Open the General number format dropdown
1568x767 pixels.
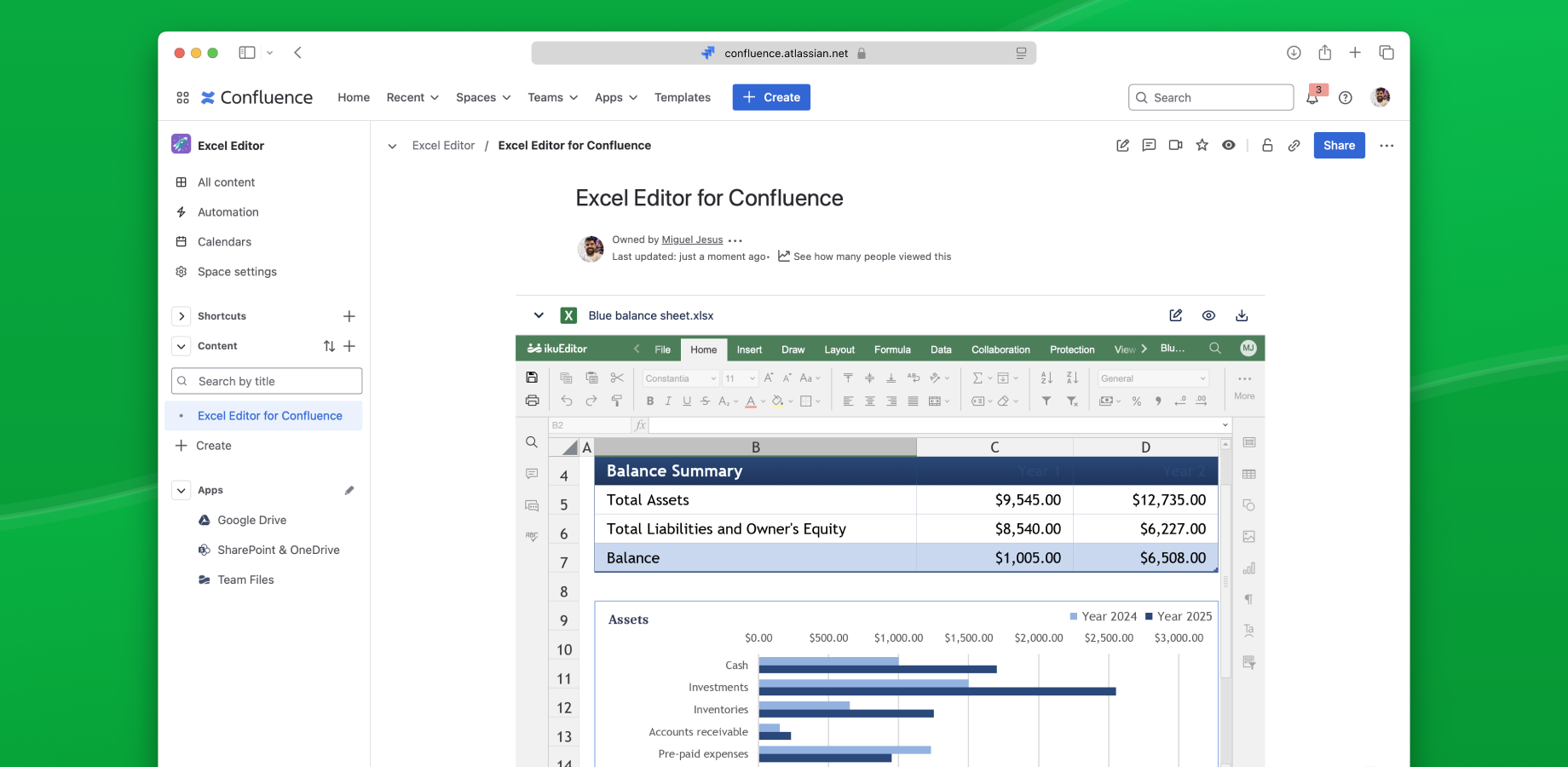(1152, 378)
